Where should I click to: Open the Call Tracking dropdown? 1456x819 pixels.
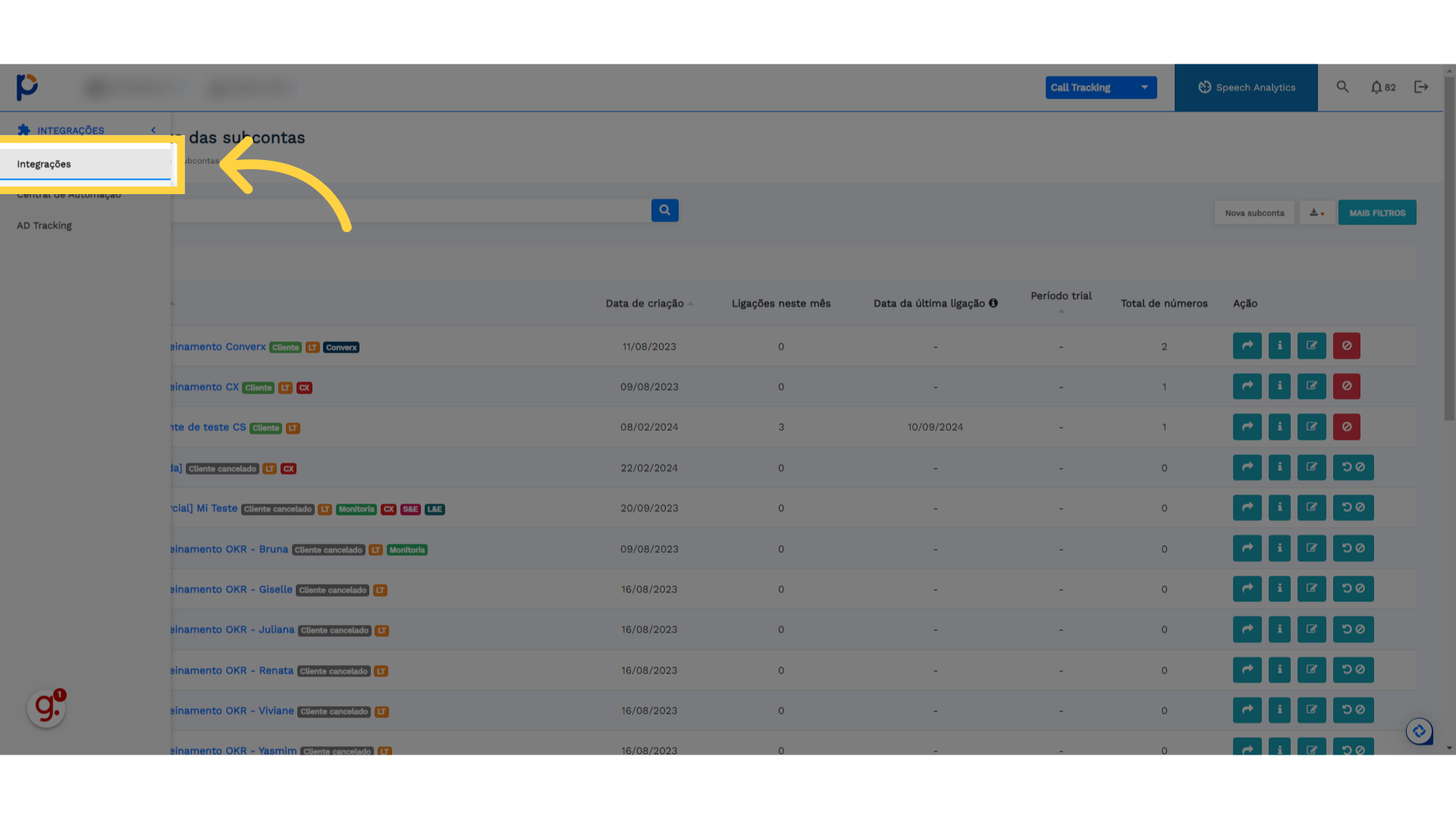click(1100, 87)
